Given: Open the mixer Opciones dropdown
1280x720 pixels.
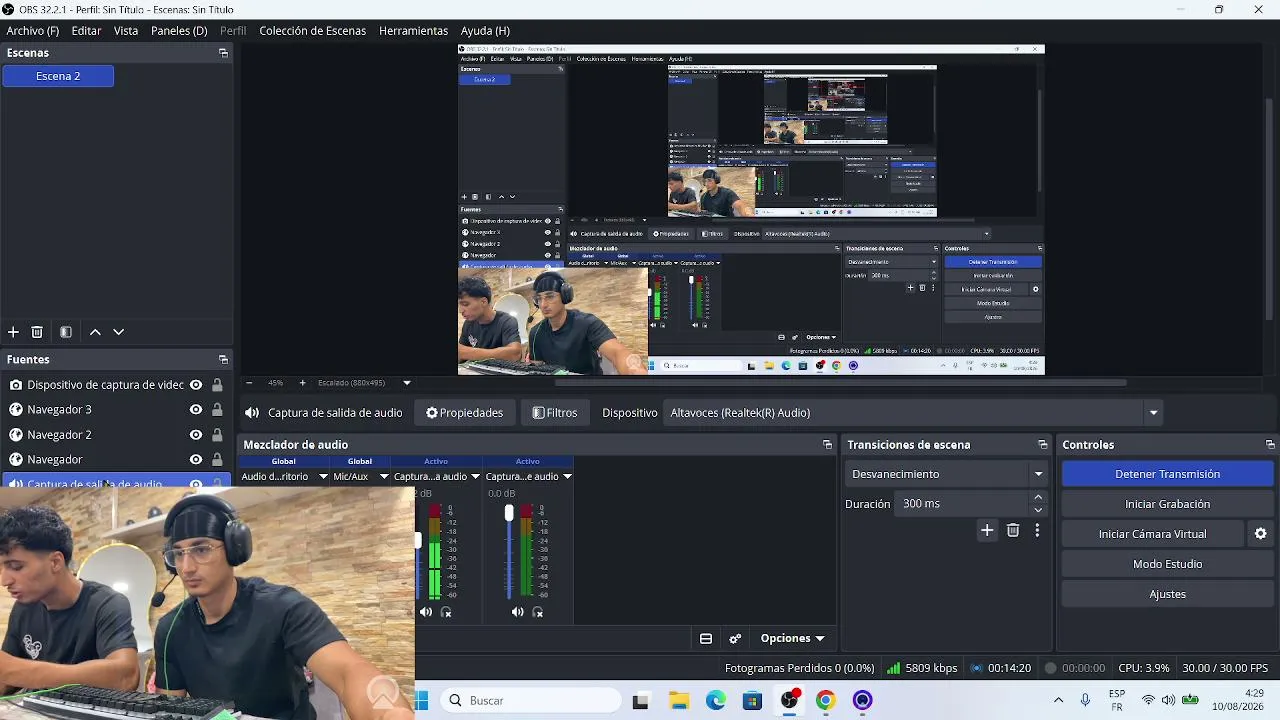Looking at the screenshot, I should pos(792,639).
